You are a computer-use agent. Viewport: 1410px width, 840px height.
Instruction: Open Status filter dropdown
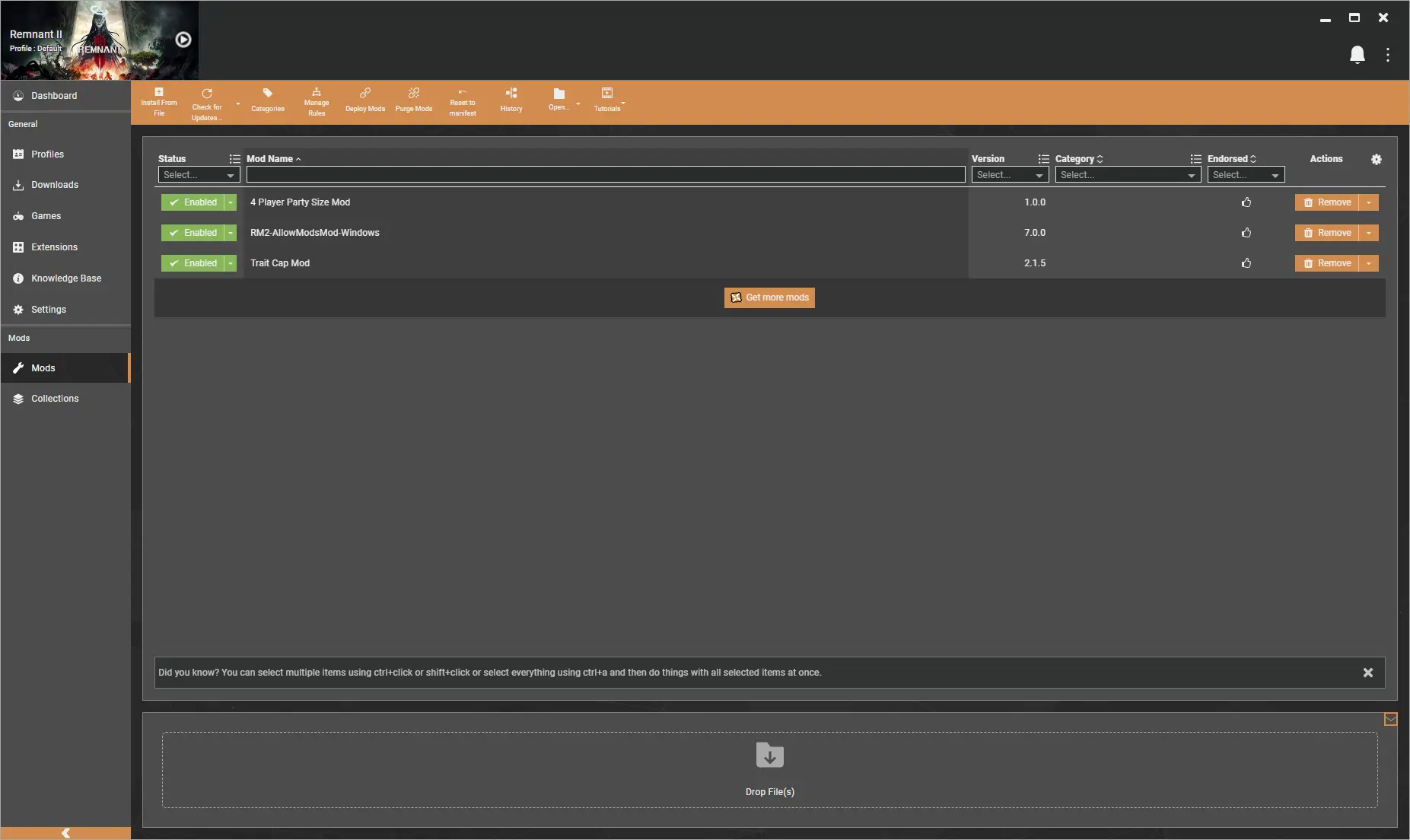[x=199, y=175]
